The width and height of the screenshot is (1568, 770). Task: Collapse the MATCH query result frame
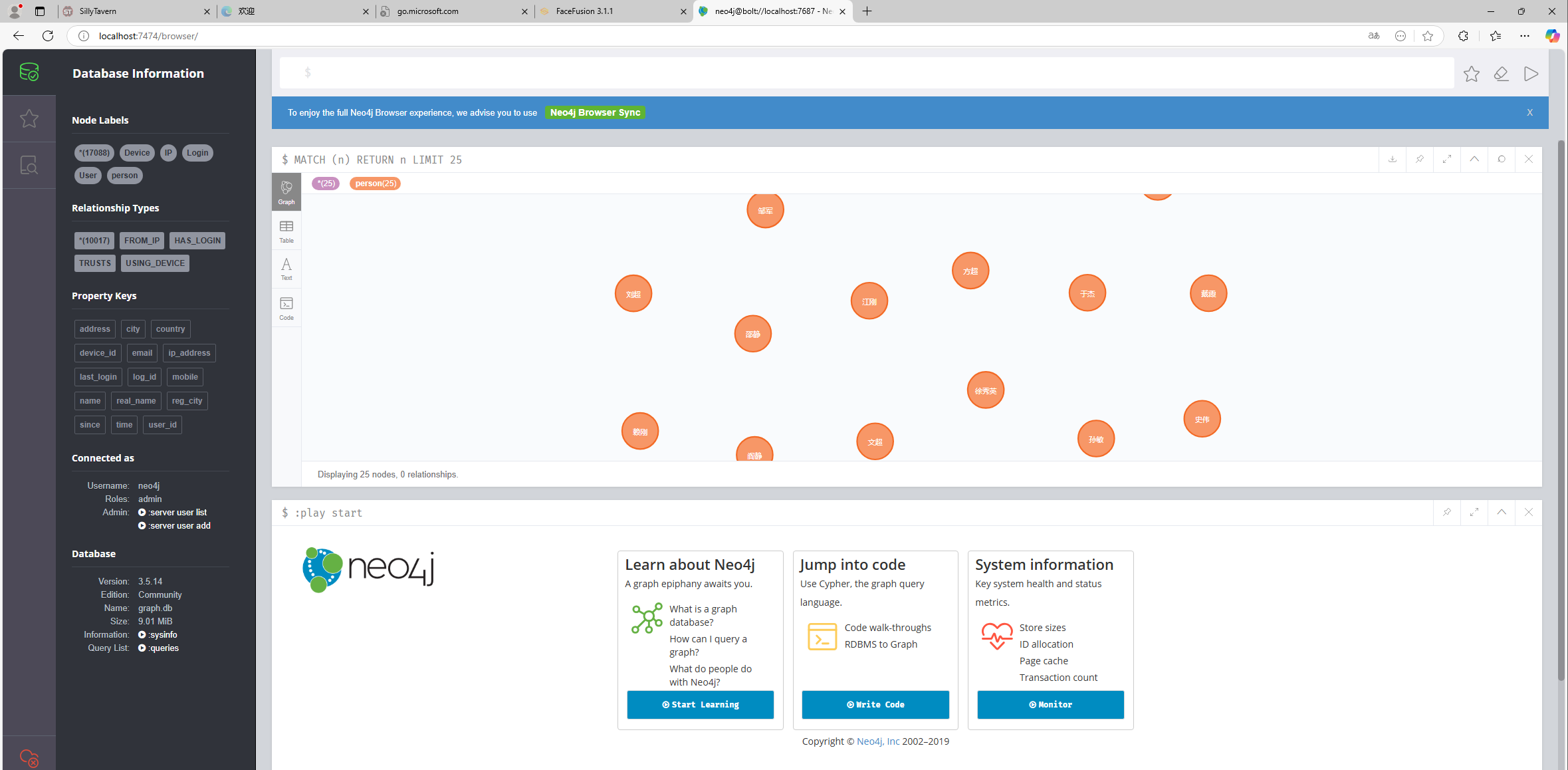pyautogui.click(x=1474, y=160)
